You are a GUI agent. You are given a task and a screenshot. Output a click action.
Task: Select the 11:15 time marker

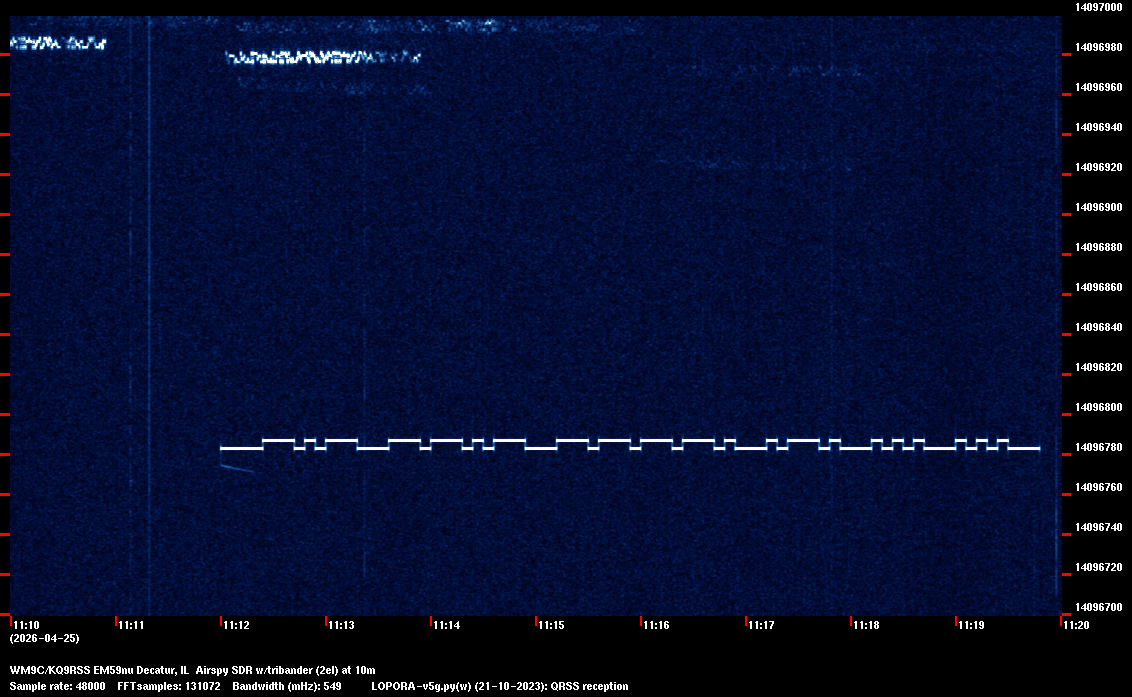(x=551, y=625)
